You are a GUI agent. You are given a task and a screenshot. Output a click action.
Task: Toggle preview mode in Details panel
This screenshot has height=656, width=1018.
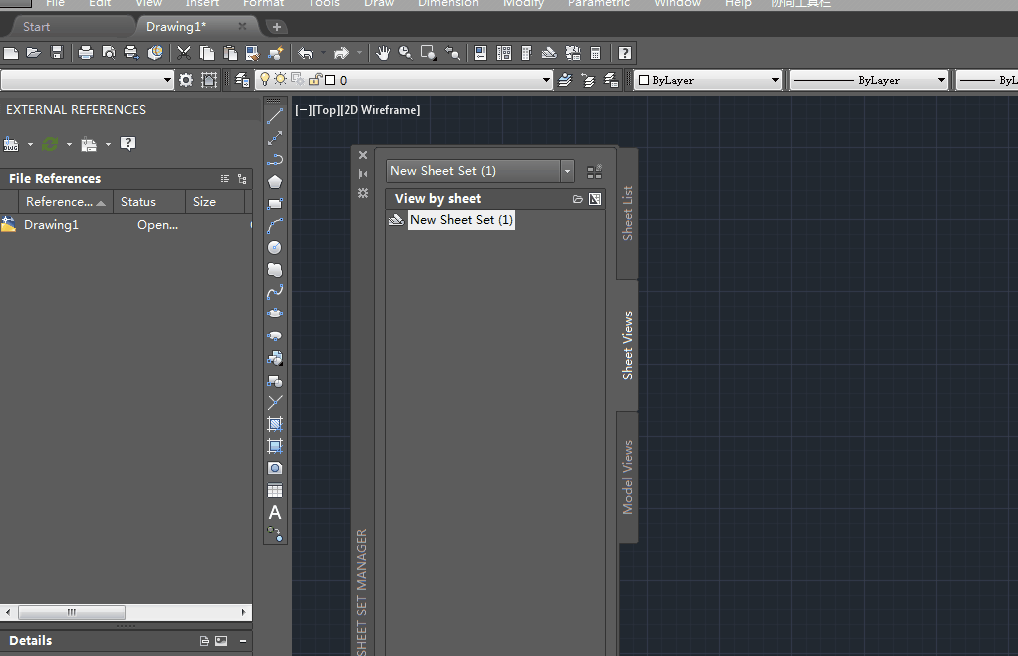(x=221, y=641)
